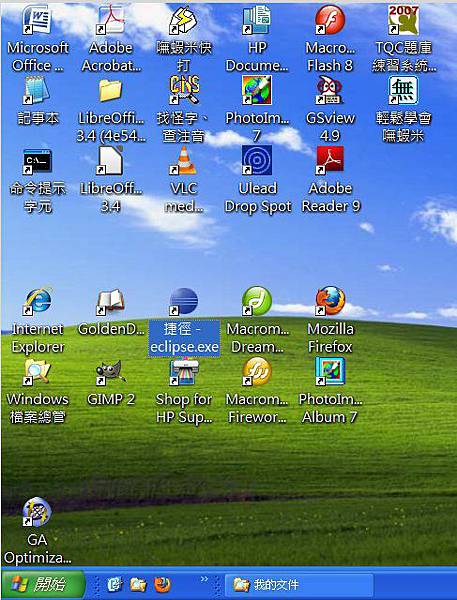Click the 捷徑 - eclipse.exe shortcut icon
The width and height of the screenshot is (457, 600).
click(184, 302)
